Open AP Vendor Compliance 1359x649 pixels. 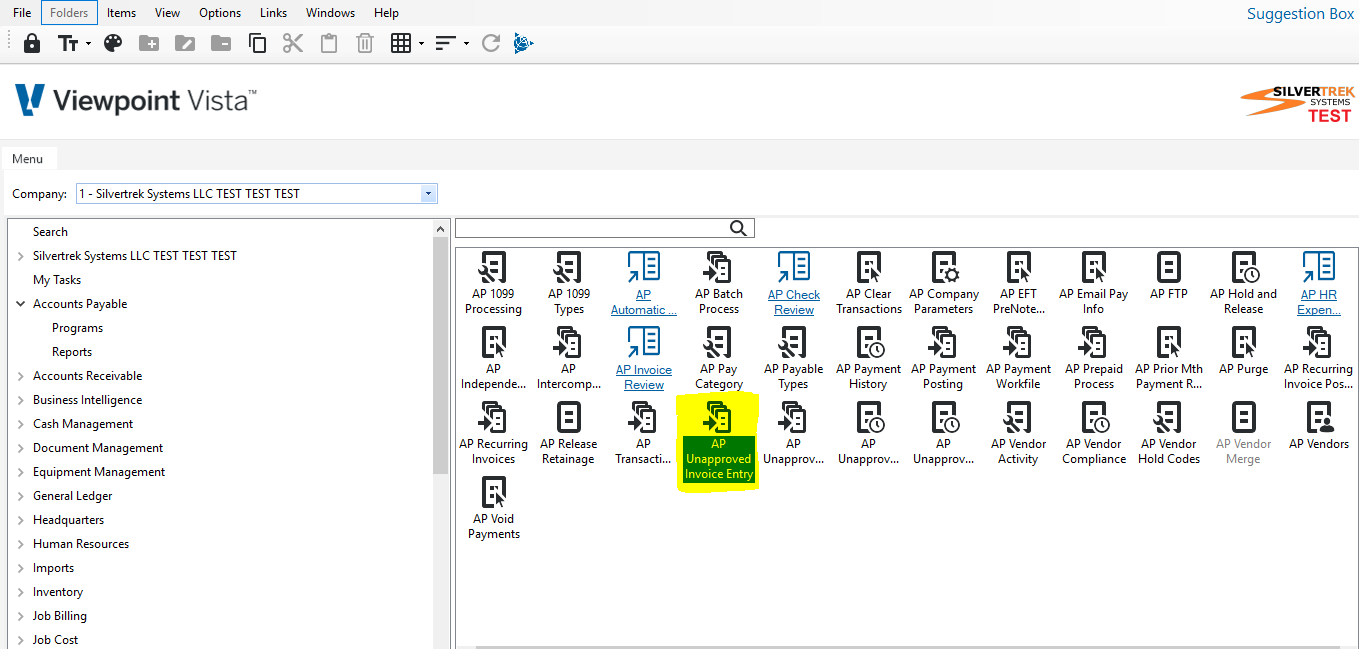tap(1094, 433)
